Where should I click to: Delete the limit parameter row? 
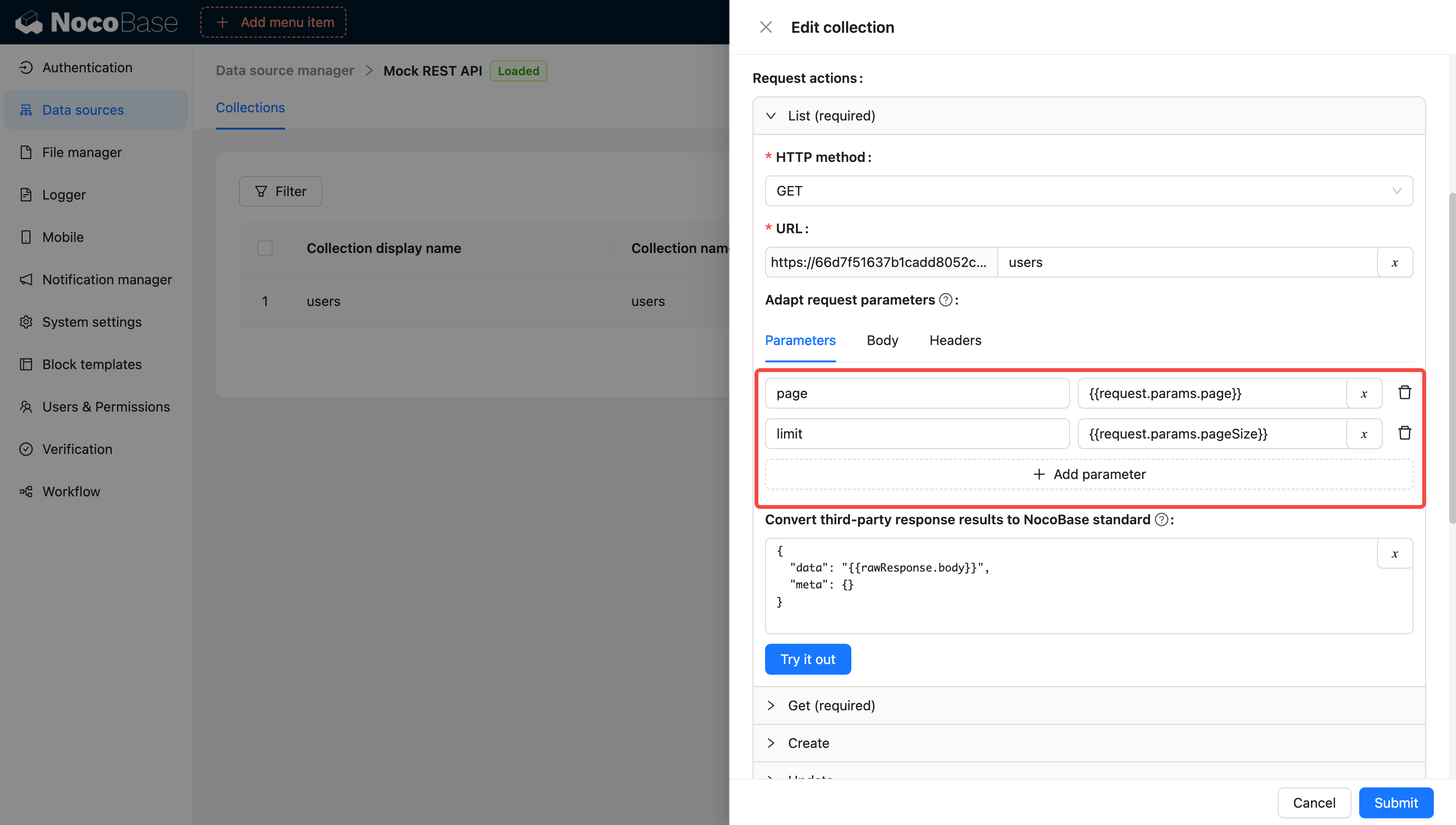pos(1404,434)
